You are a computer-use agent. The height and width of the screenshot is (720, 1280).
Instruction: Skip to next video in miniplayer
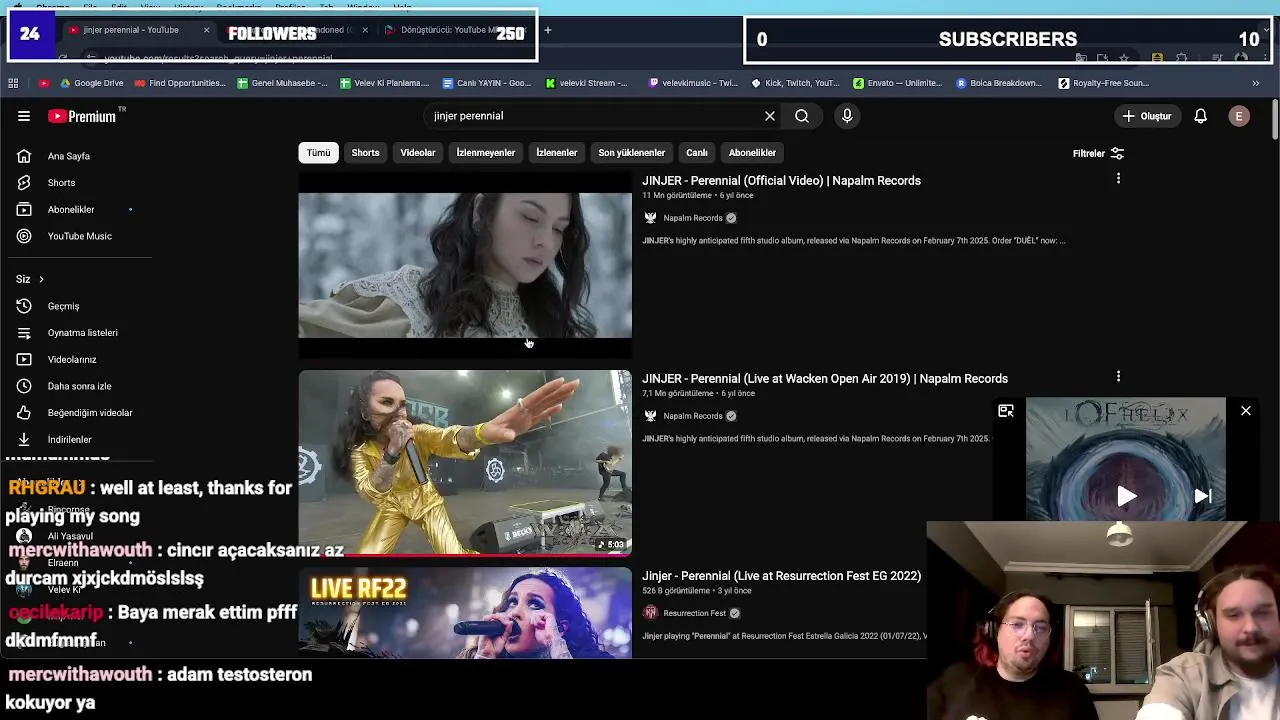1203,496
